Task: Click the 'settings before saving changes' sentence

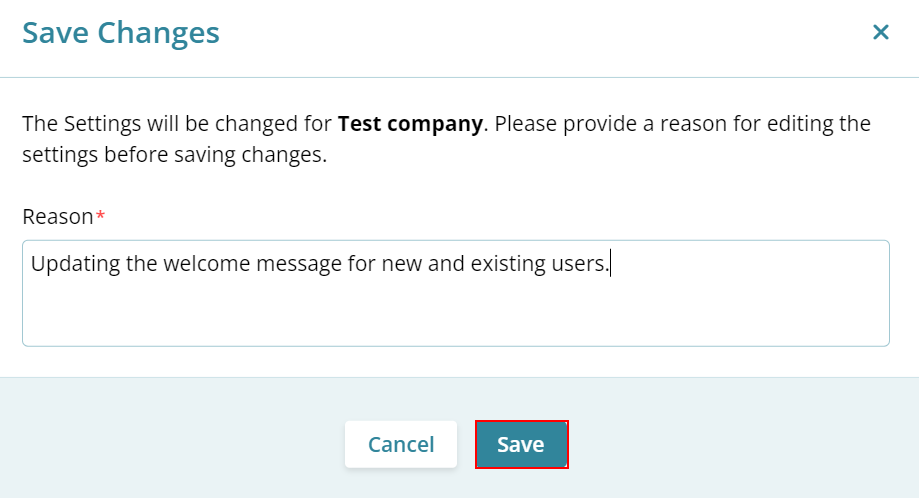Action: coord(175,155)
